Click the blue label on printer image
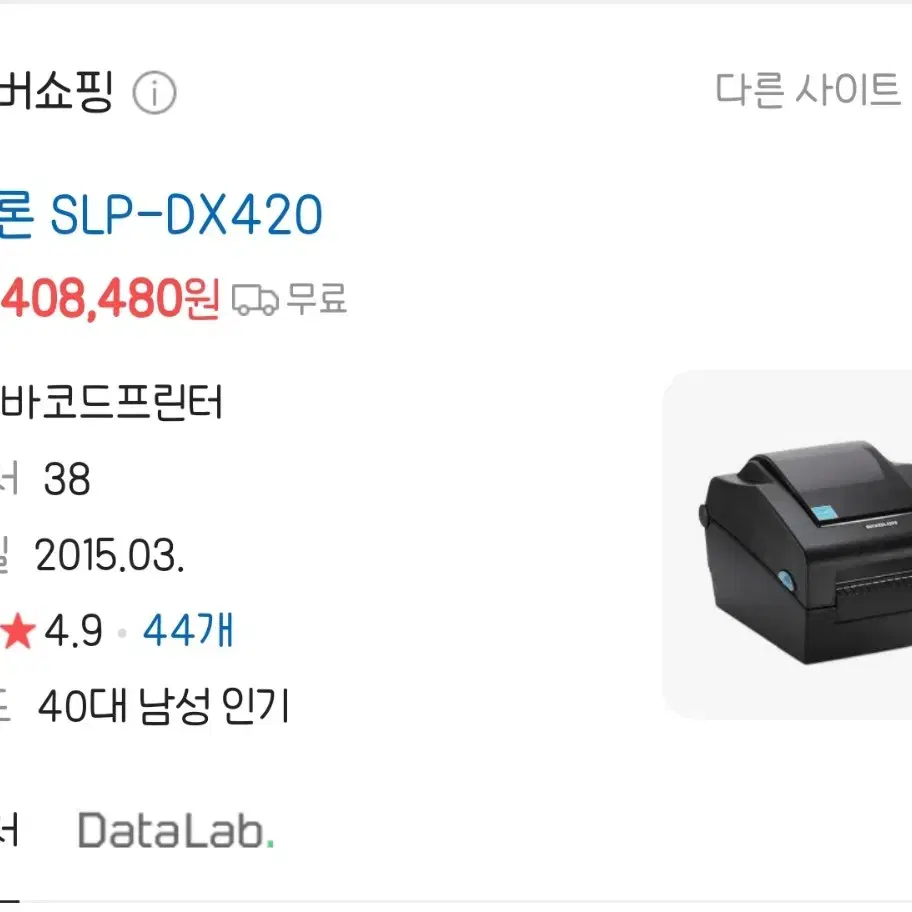912x912 pixels. [824, 514]
